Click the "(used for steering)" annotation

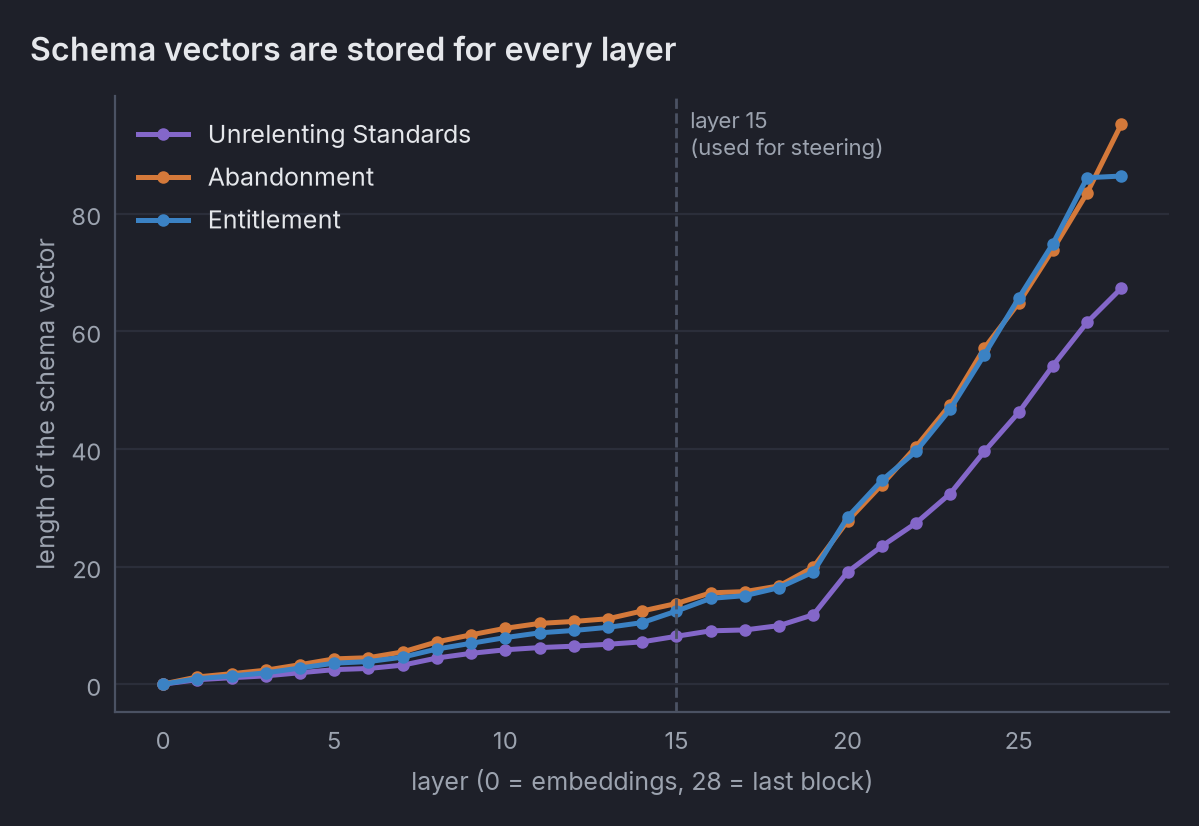coord(786,148)
